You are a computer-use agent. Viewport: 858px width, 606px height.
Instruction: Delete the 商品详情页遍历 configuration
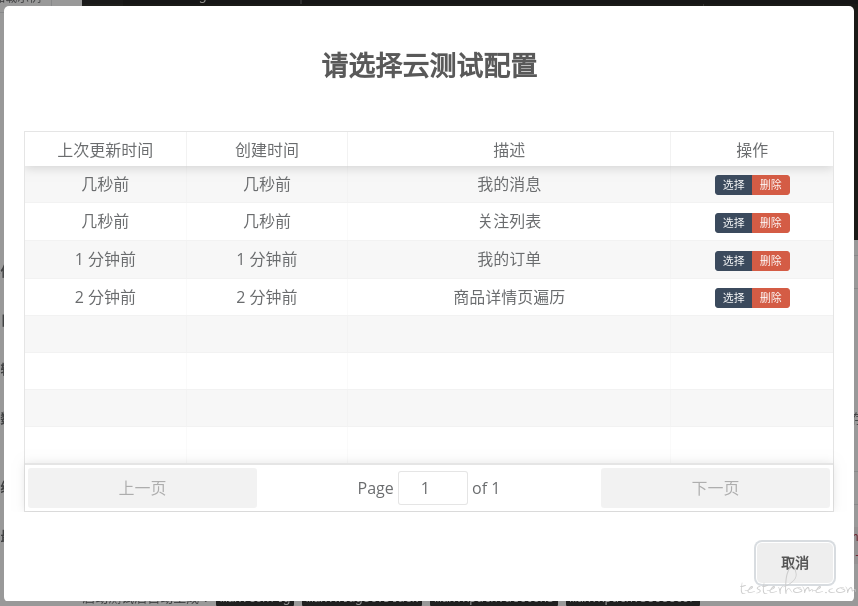coord(770,298)
